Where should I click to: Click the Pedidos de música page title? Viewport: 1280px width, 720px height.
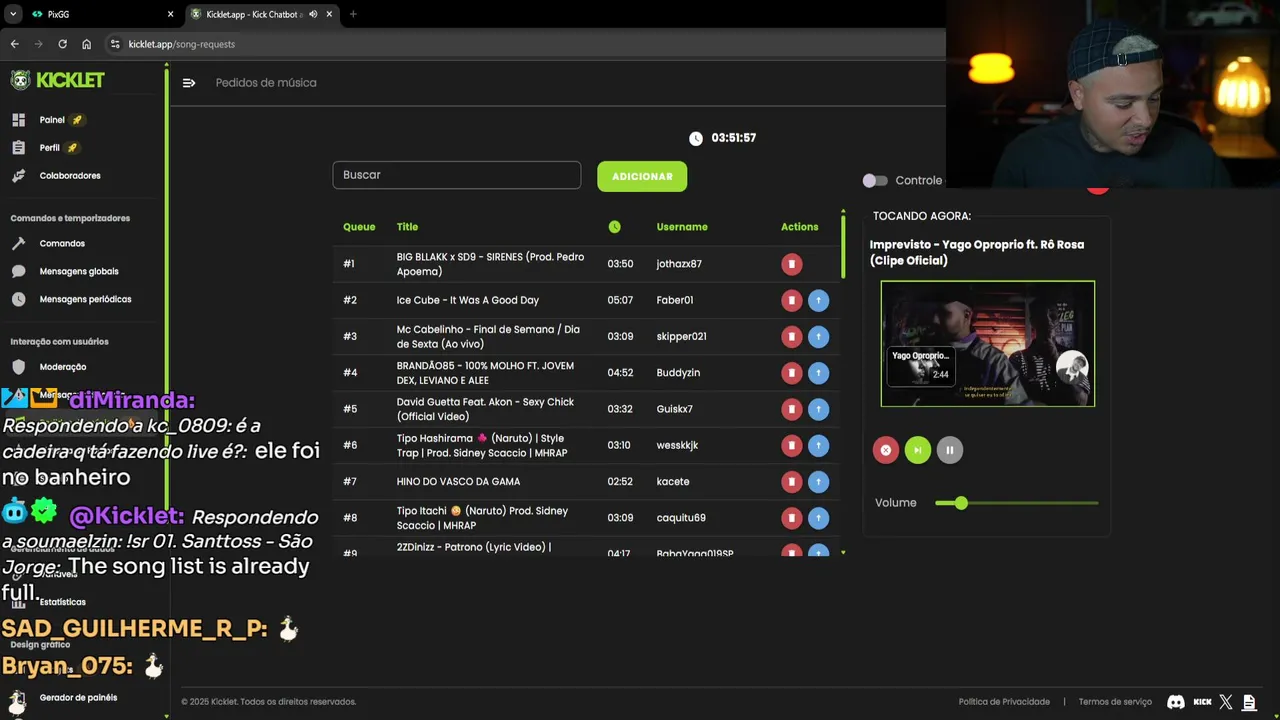point(266,83)
